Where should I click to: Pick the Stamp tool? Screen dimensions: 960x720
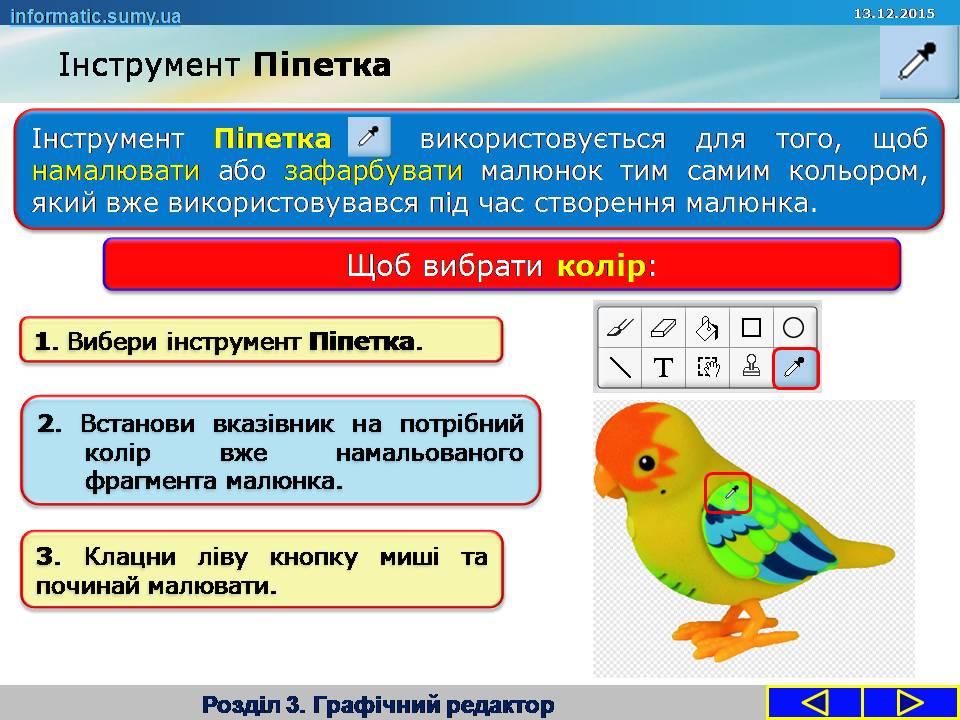[751, 368]
